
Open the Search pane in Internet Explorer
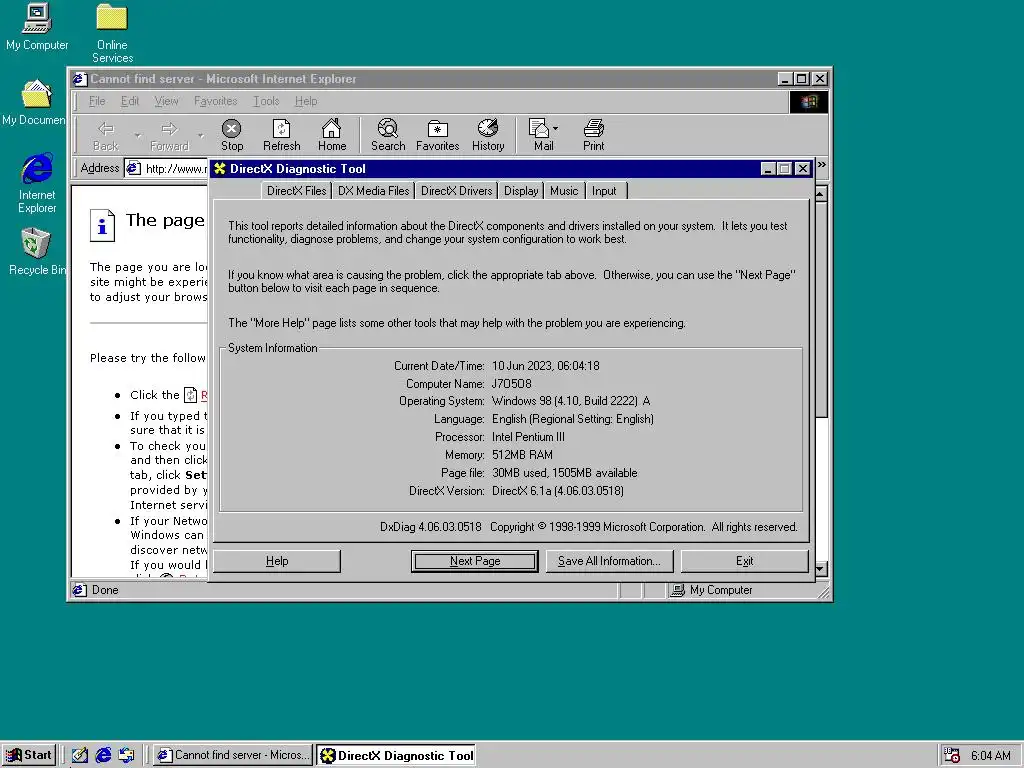click(388, 136)
